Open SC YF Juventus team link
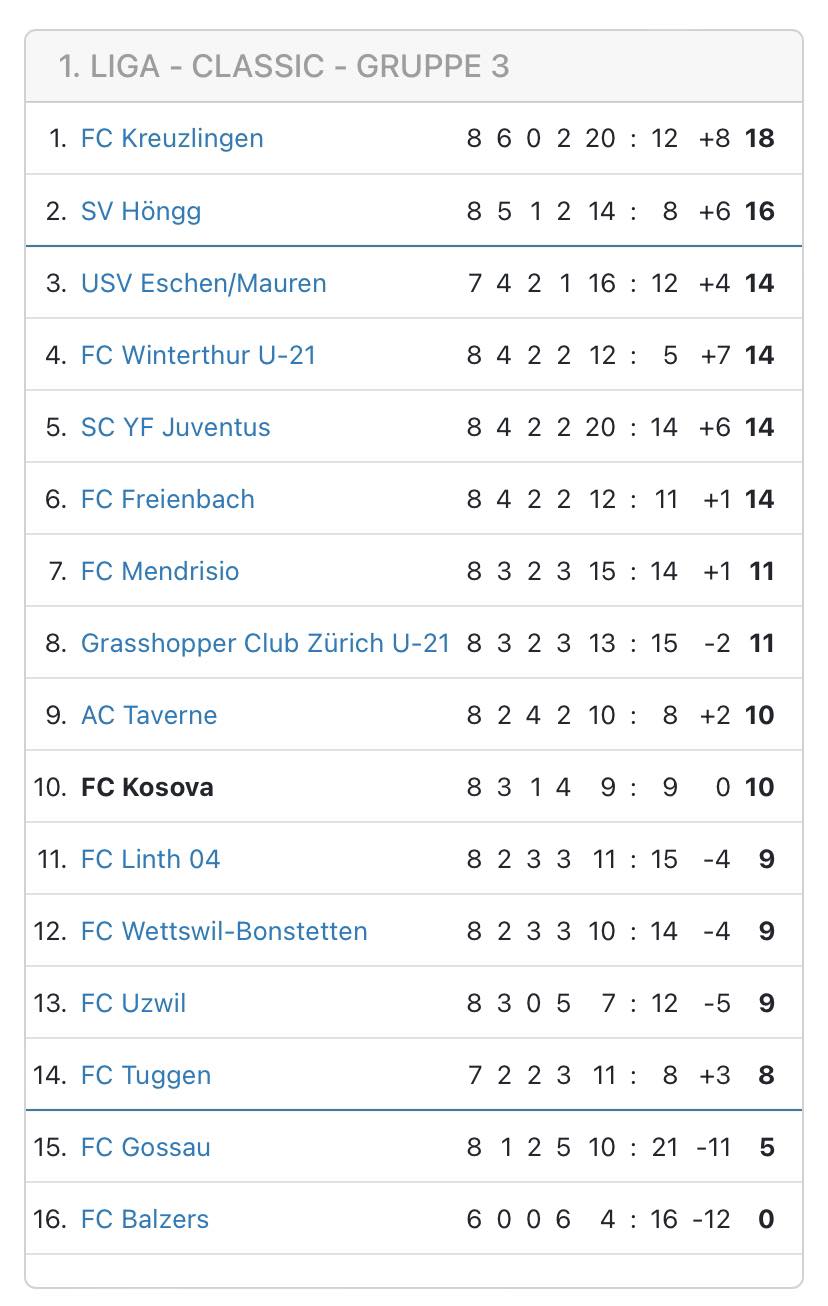 [175, 427]
